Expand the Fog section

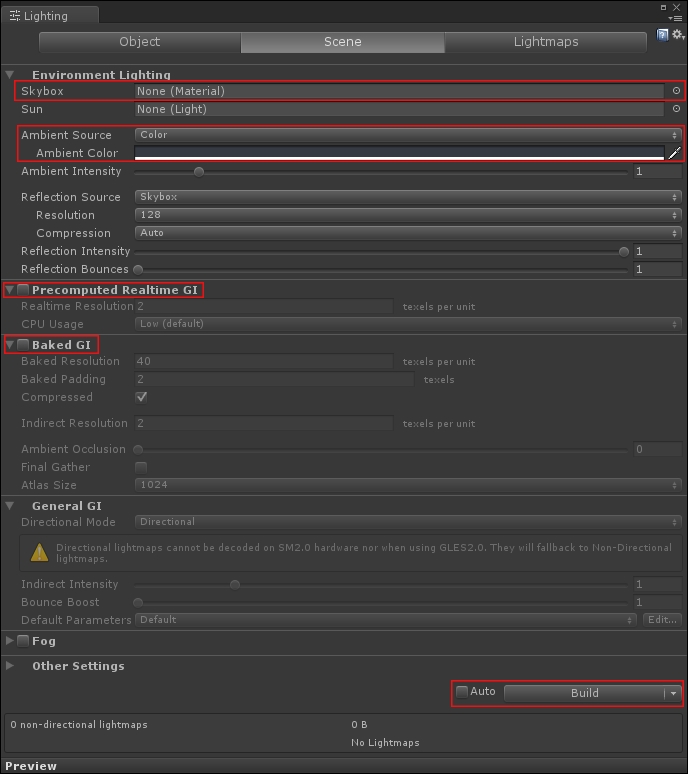(9, 641)
